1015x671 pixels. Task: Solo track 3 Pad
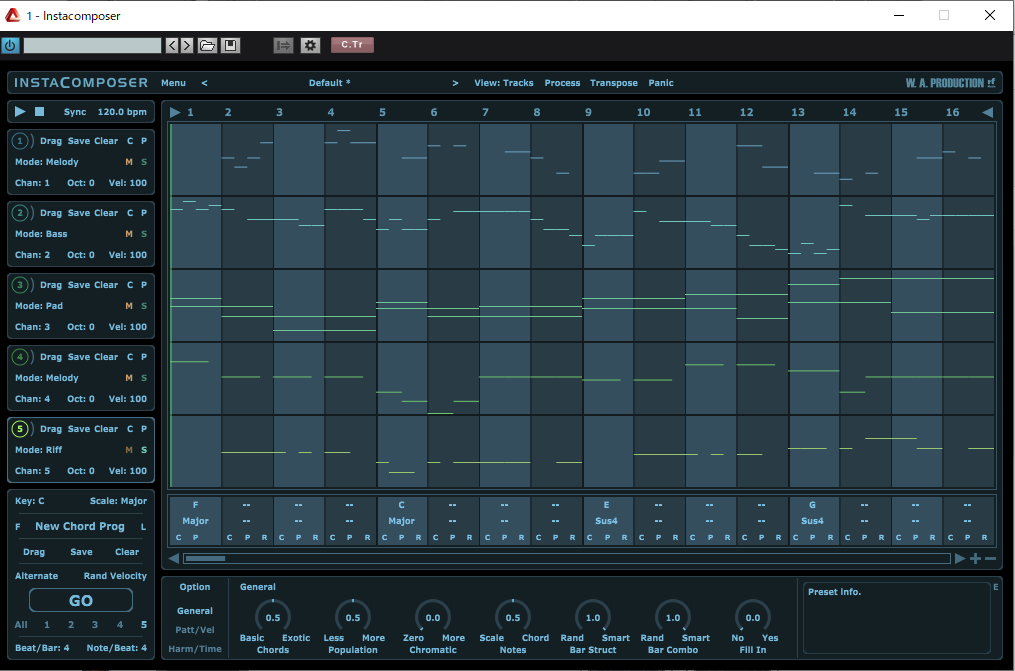point(144,305)
